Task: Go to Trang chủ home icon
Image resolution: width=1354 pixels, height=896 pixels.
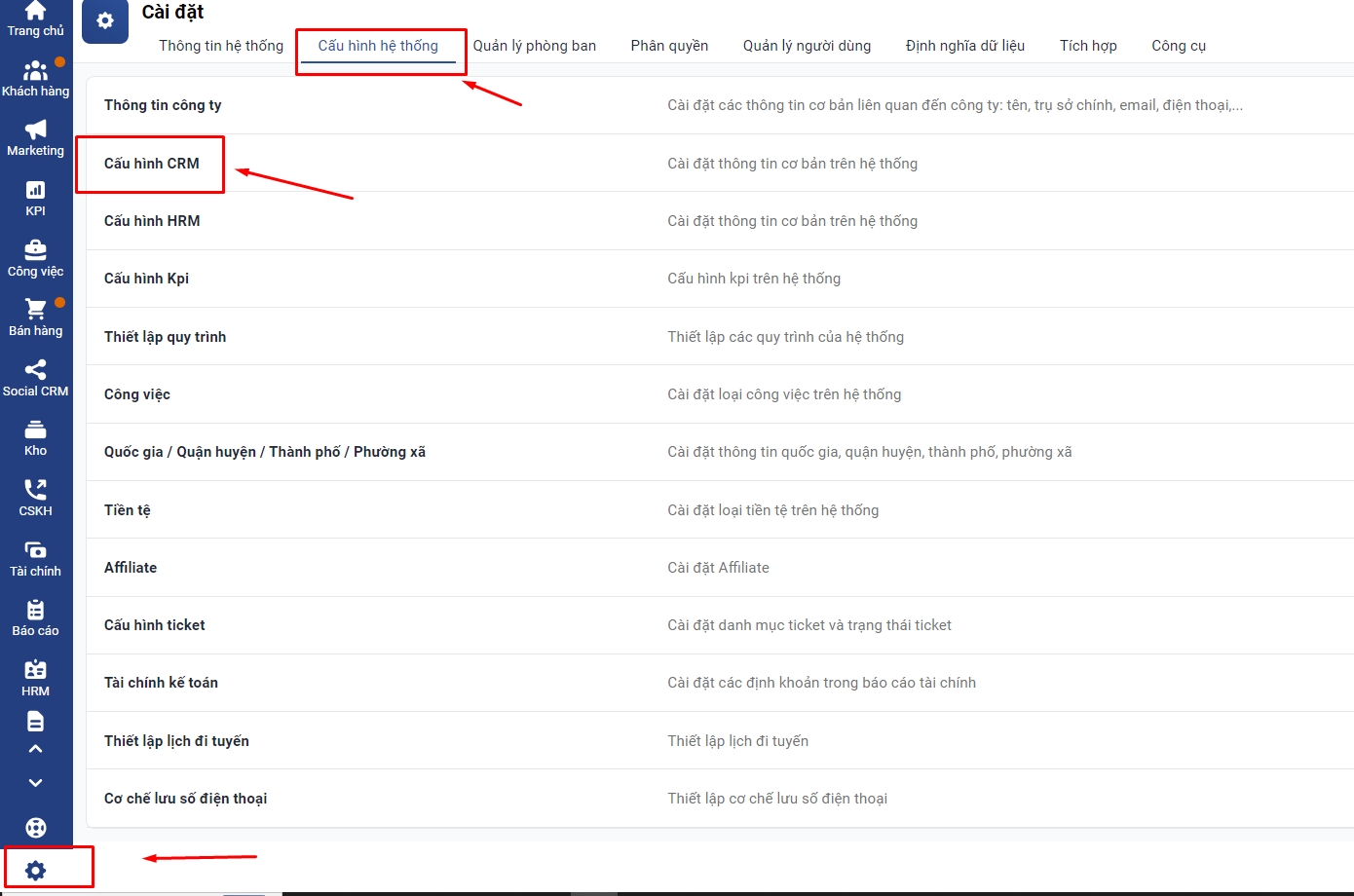Action: tap(35, 12)
